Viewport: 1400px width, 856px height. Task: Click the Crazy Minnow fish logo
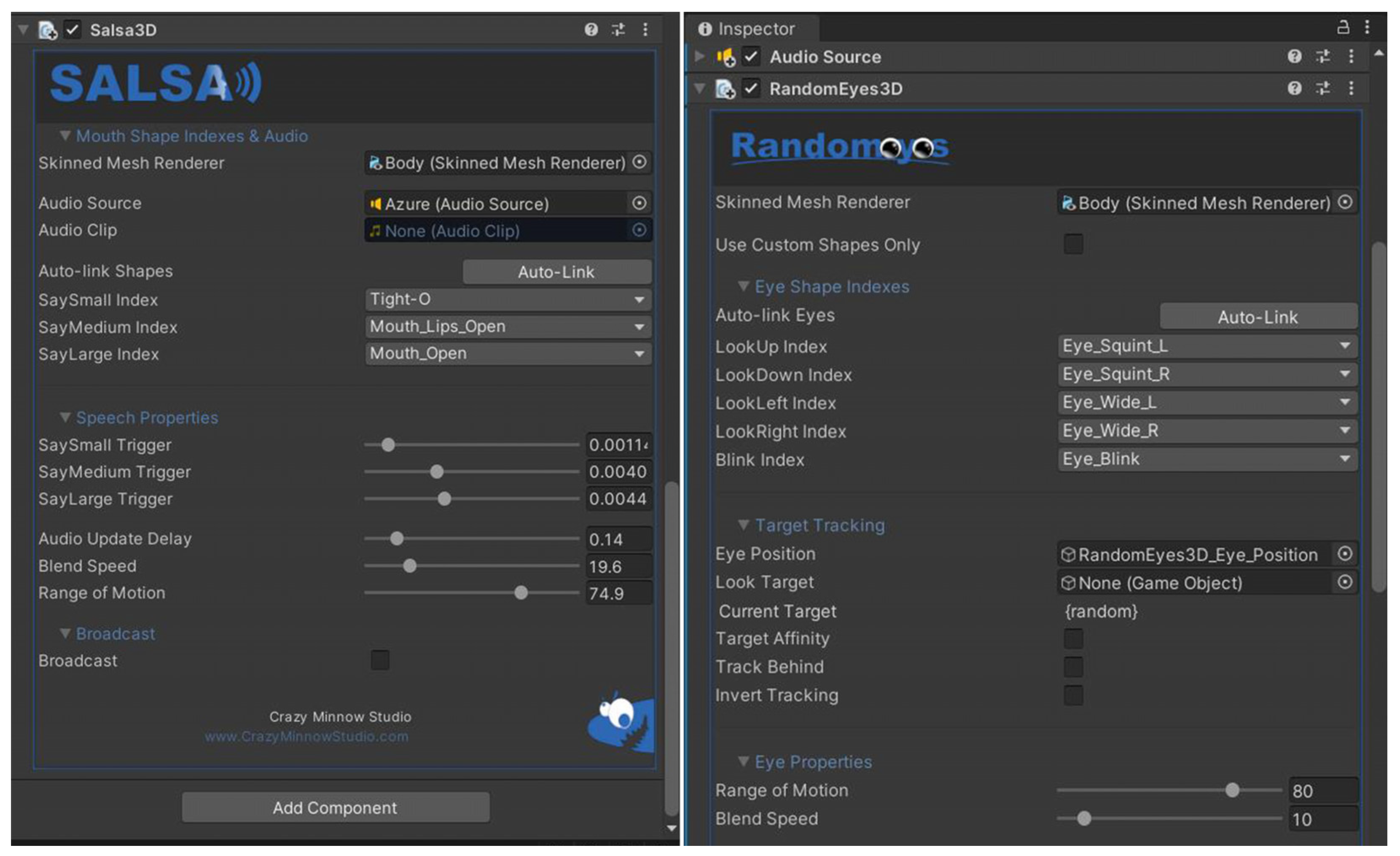(x=621, y=722)
